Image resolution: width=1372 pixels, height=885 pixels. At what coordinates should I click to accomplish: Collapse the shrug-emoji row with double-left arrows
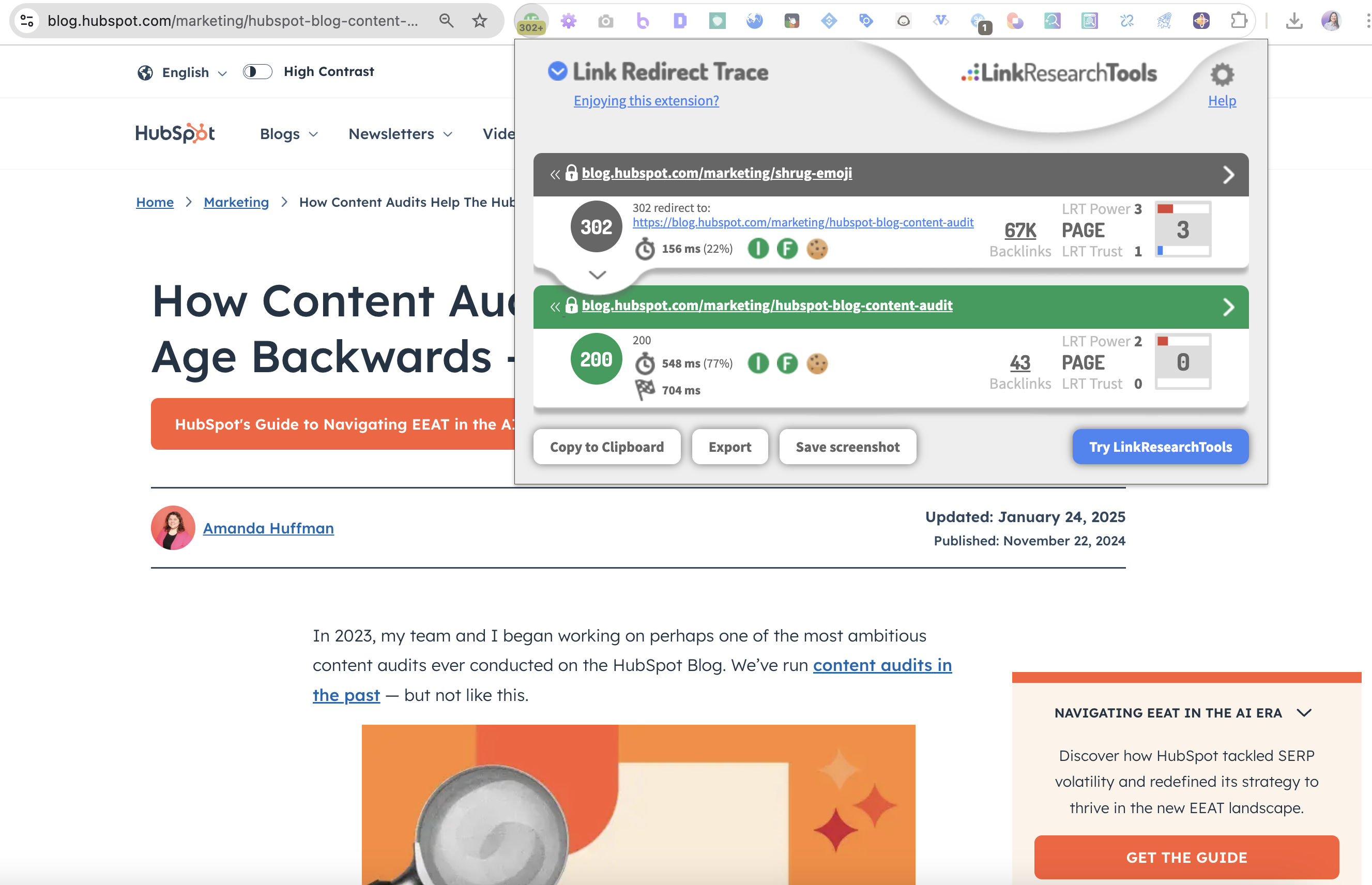point(554,174)
